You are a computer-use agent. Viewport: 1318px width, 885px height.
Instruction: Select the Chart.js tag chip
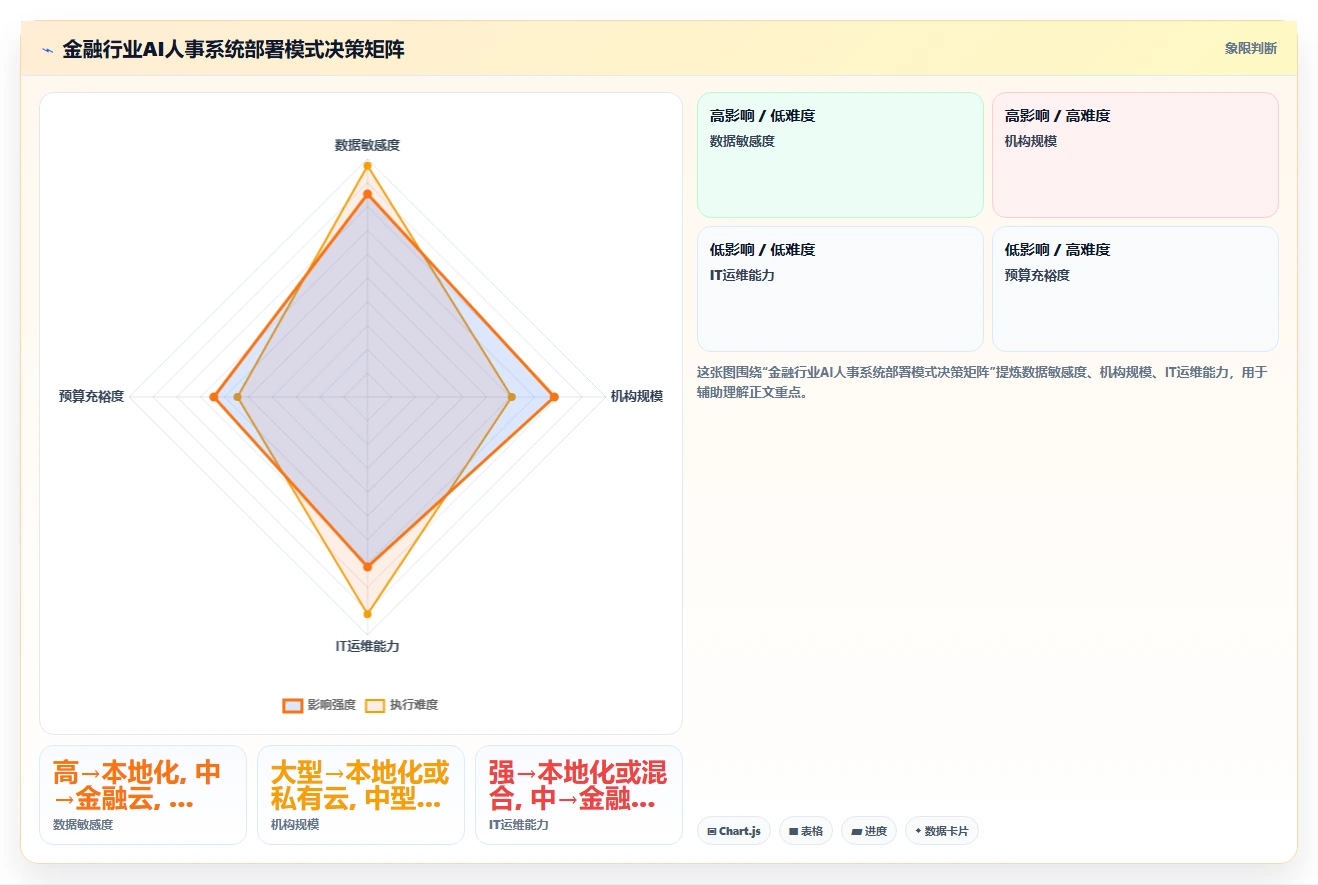pyautogui.click(x=734, y=831)
